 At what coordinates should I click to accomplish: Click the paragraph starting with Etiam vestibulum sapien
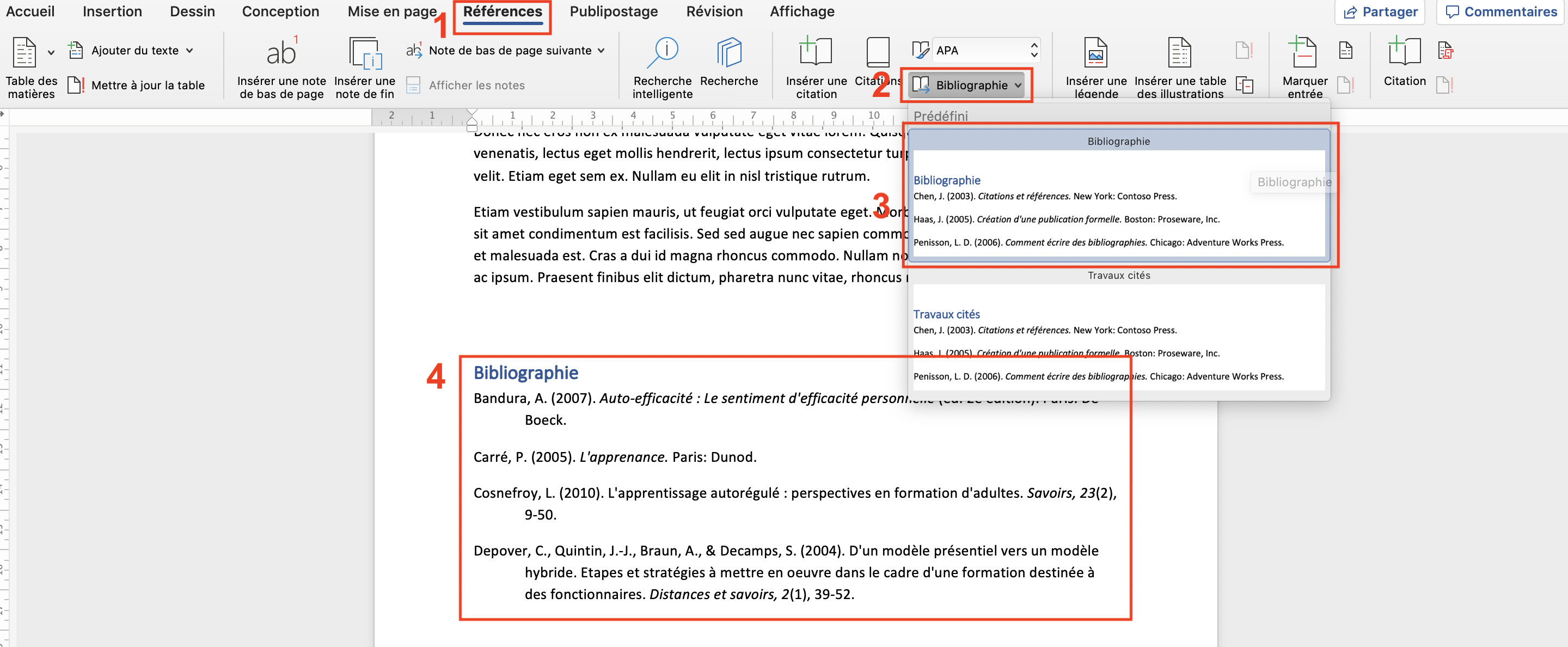pos(691,244)
